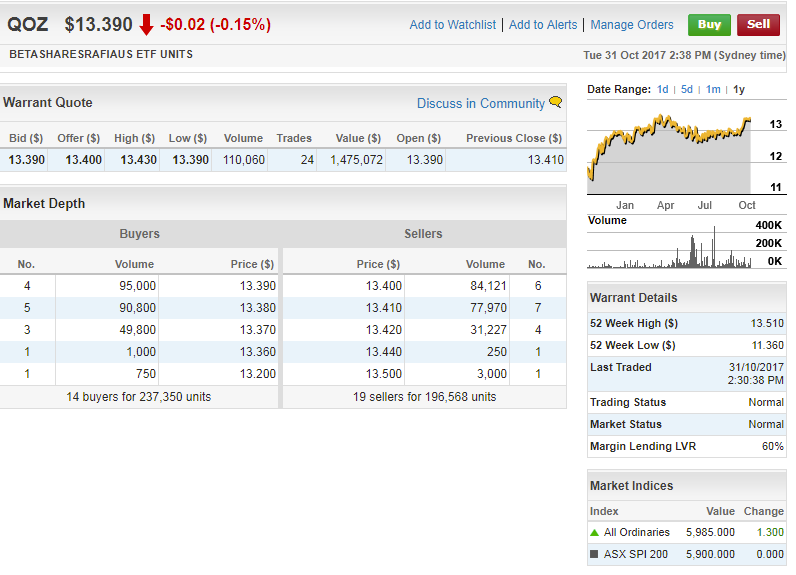Click the one-year price chart
The image size is (796, 575).
[x=669, y=153]
